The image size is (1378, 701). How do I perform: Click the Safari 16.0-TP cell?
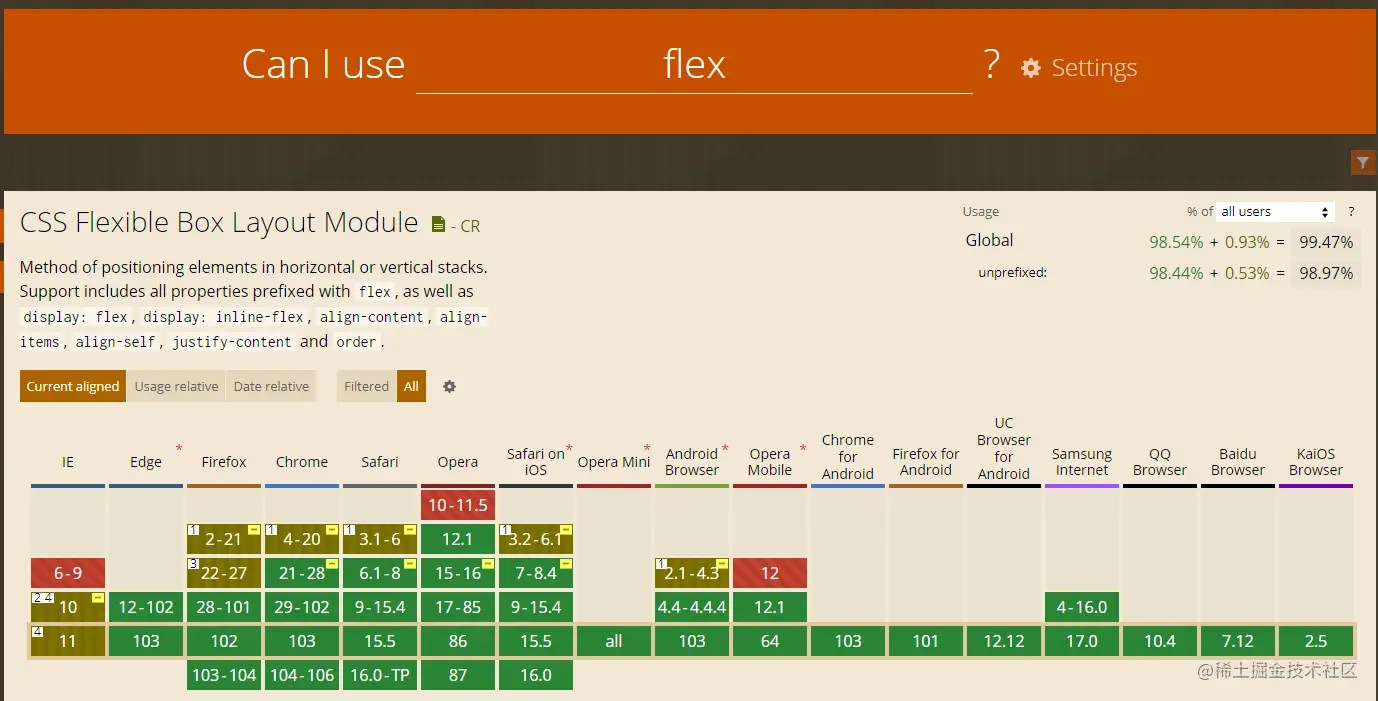pos(380,675)
